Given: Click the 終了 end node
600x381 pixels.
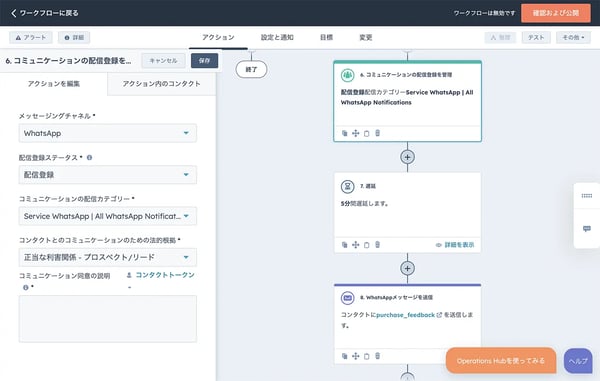Looking at the screenshot, I should [x=251, y=70].
